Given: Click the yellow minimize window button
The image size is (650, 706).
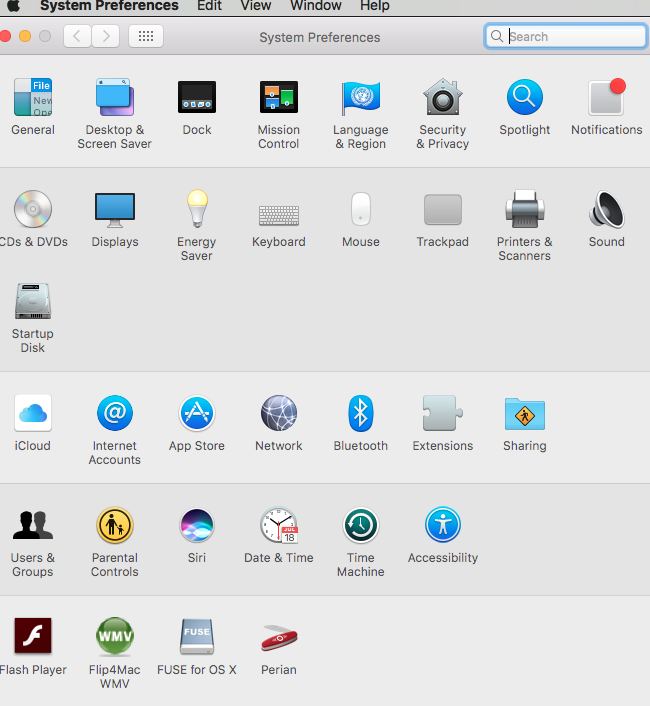Looking at the screenshot, I should (25, 36).
